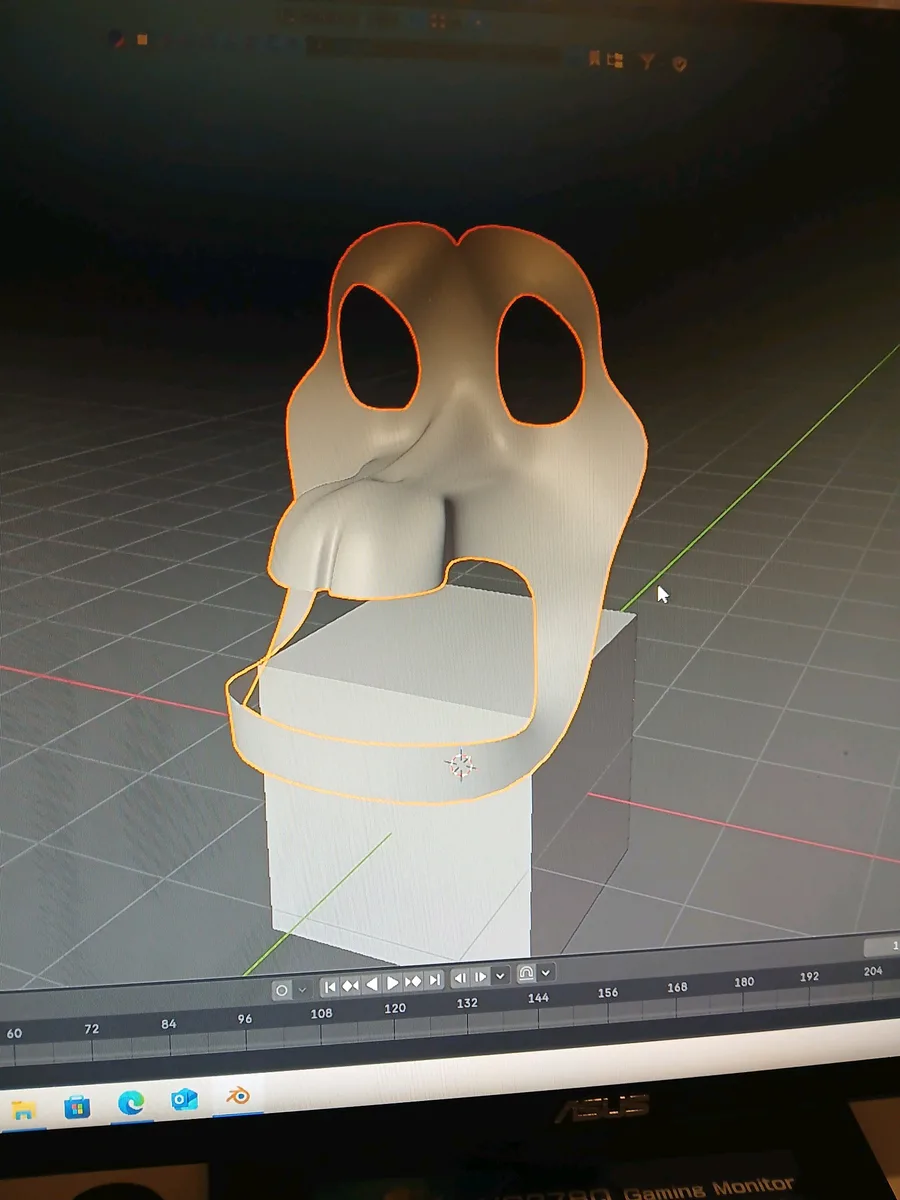Viewport: 900px width, 1200px height.
Task: Click frame 156 on the timeline ruler
Action: 608,993
